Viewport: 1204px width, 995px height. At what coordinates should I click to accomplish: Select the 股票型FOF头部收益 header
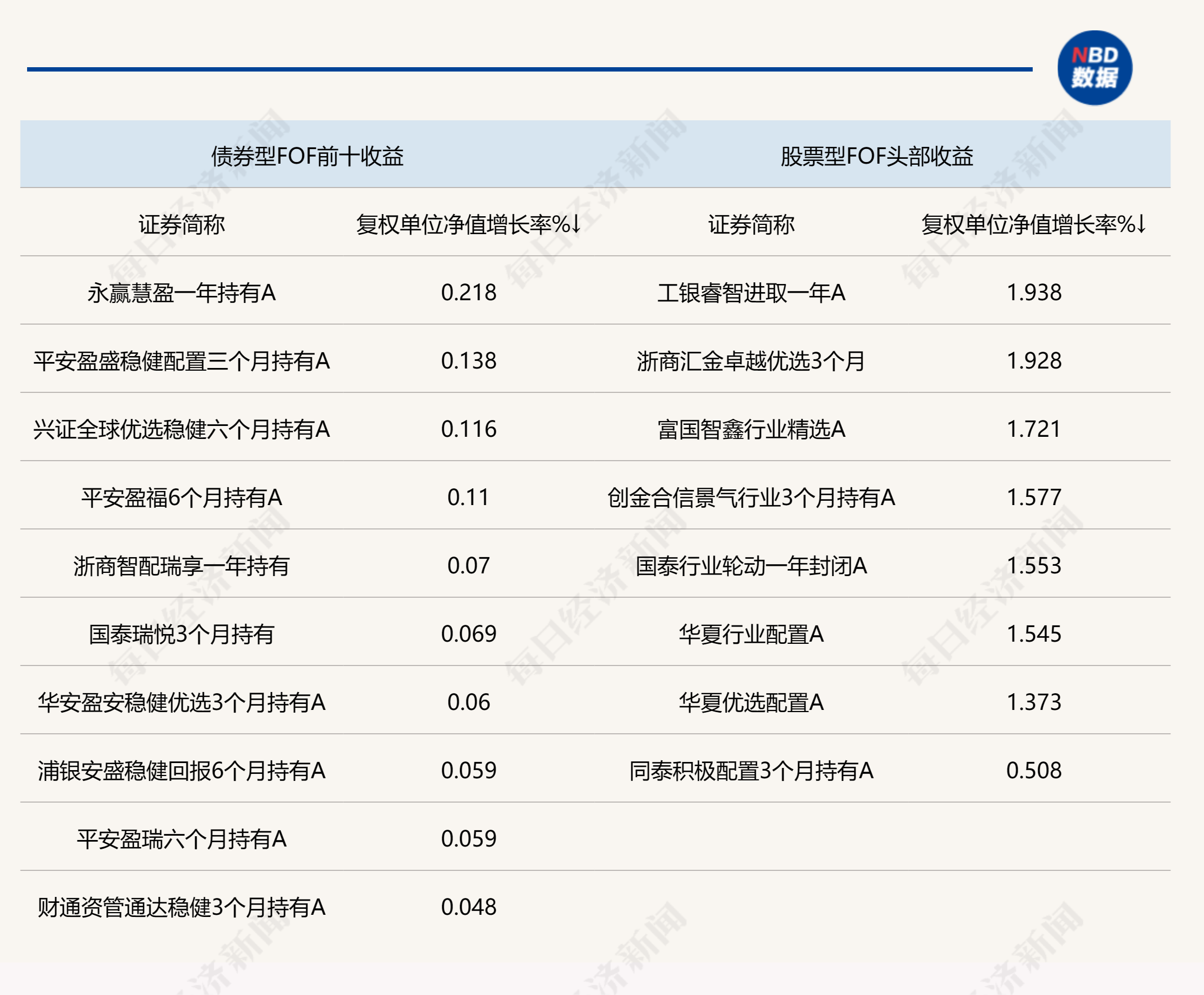877,156
